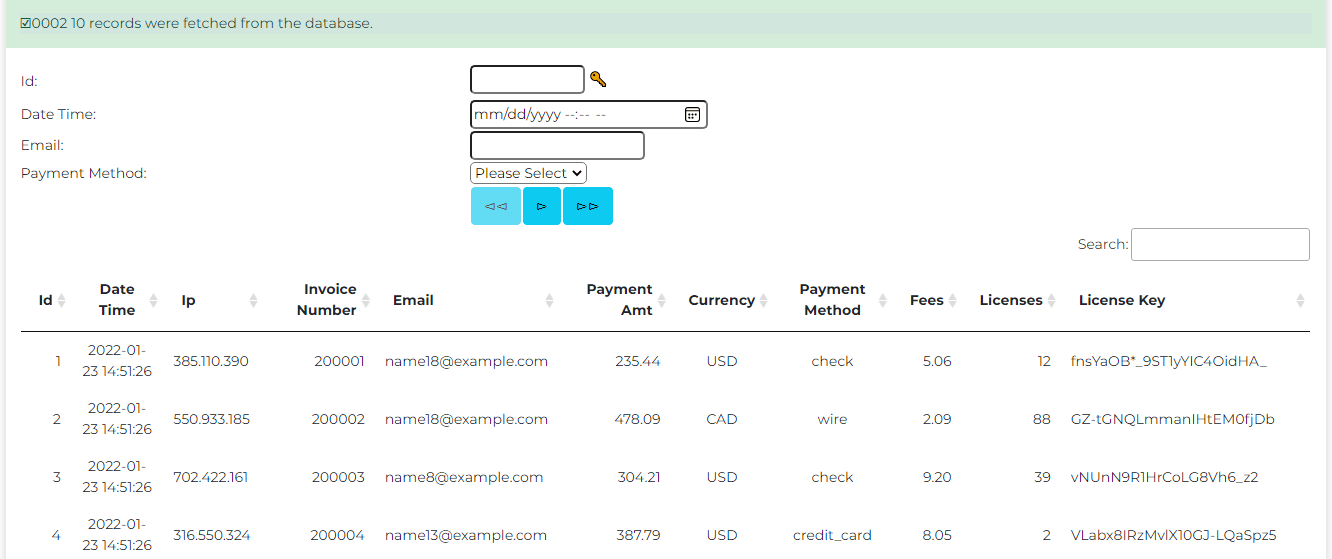This screenshot has width=1332, height=559.
Task: Click the key icon beside Id field
Action: tap(598, 80)
